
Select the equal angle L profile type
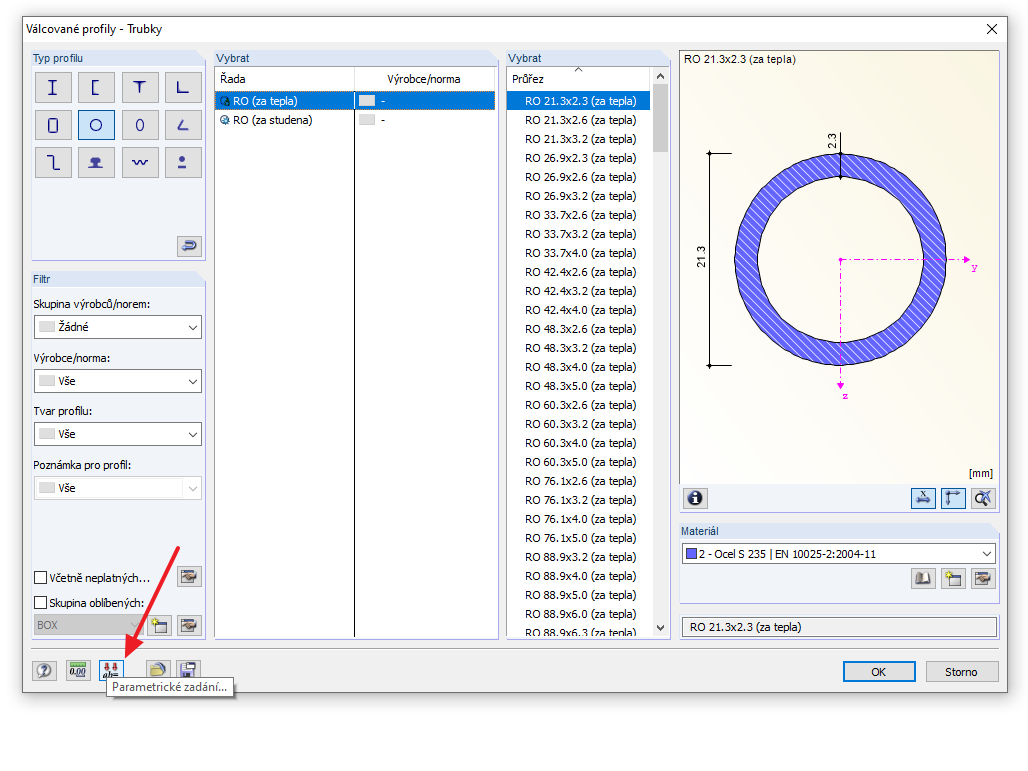(183, 87)
